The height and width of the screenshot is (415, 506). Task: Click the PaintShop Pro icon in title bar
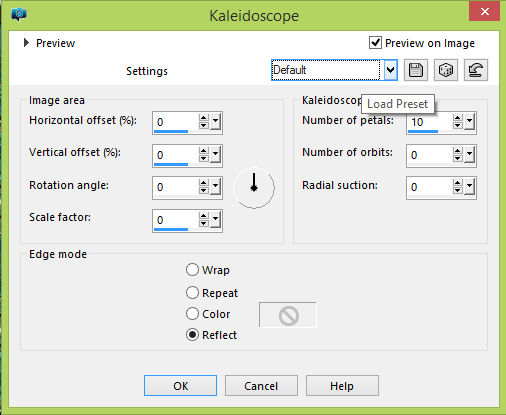pyautogui.click(x=19, y=15)
